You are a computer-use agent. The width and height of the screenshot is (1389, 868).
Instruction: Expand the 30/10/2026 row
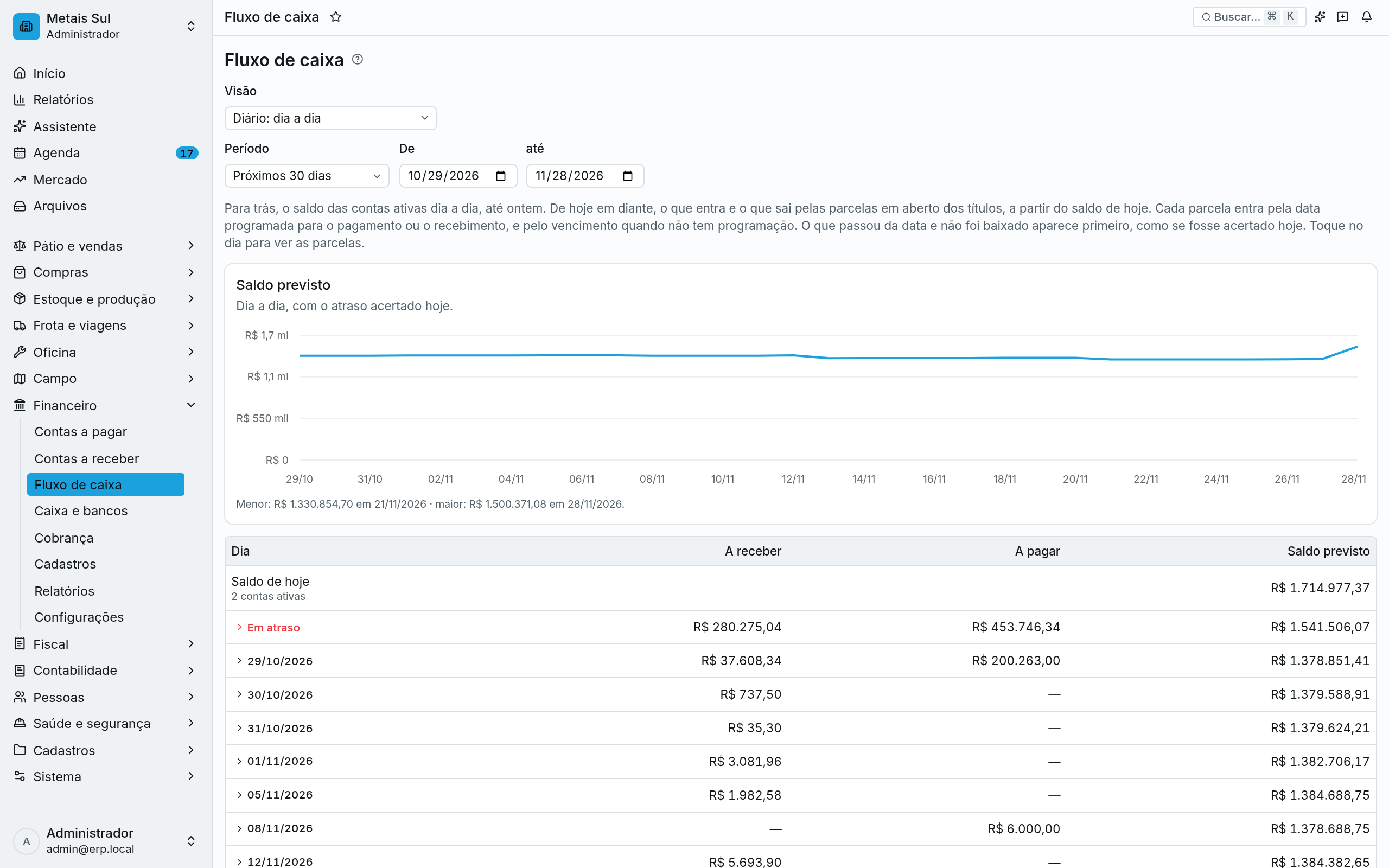click(801, 694)
